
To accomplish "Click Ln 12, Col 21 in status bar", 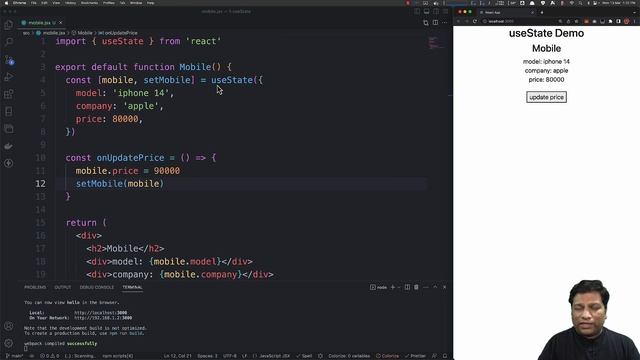I will click(178, 356).
